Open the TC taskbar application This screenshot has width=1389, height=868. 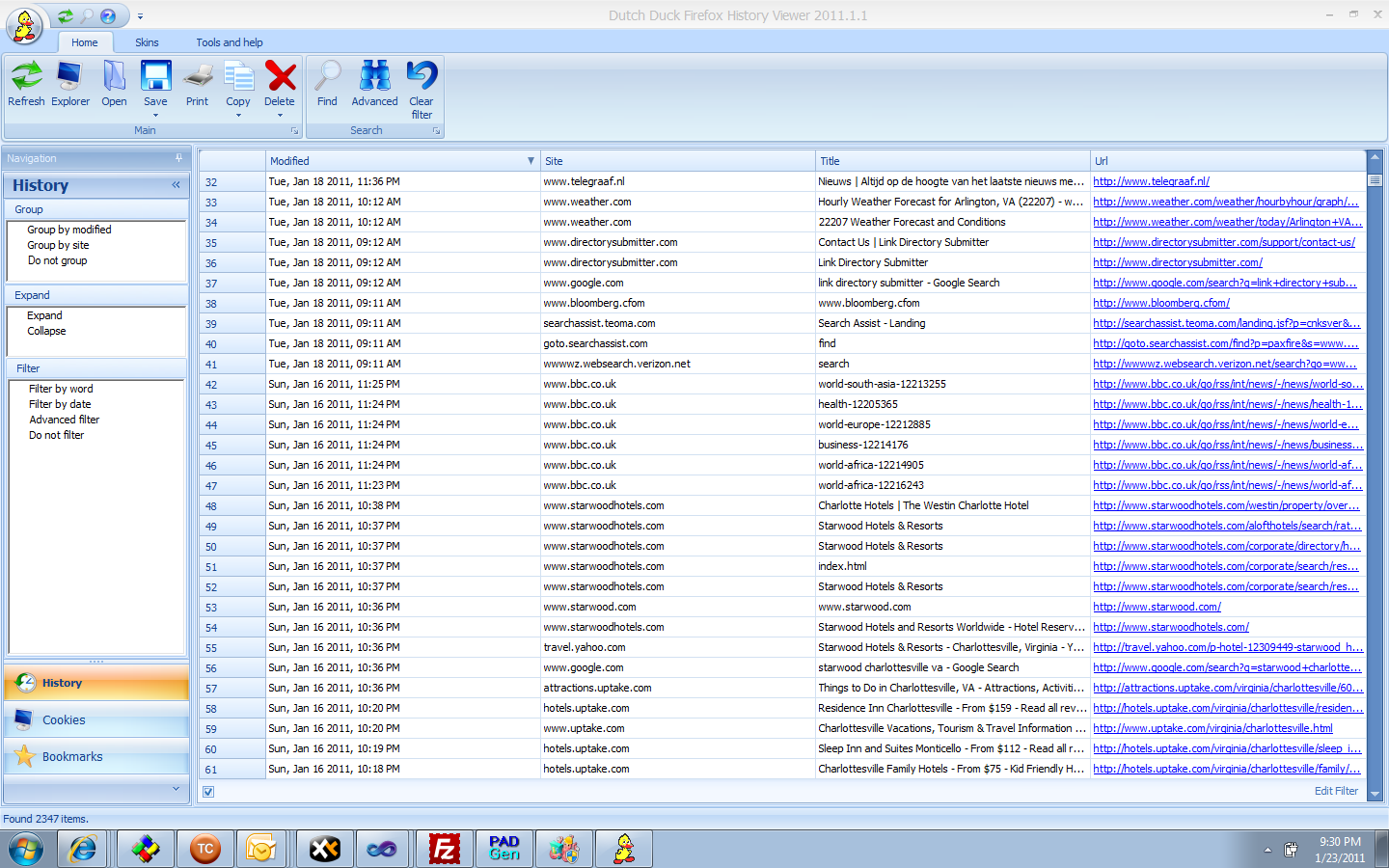[x=205, y=850]
